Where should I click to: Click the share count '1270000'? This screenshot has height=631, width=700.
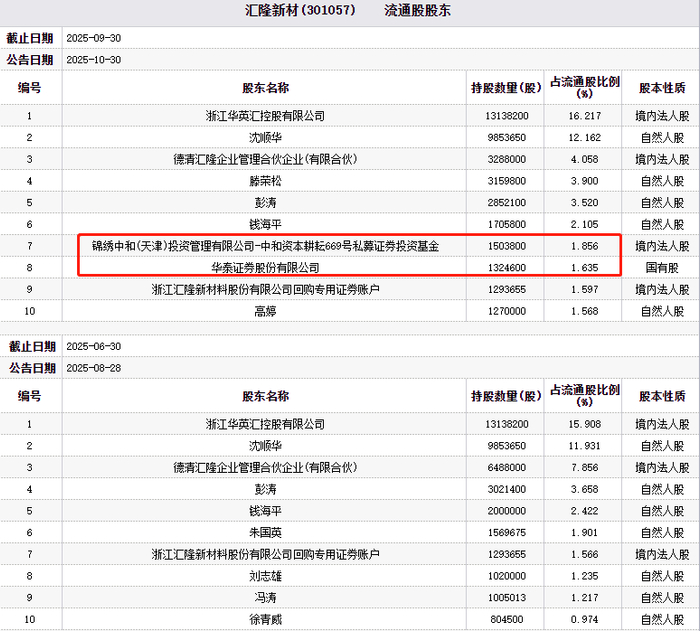tap(507, 311)
